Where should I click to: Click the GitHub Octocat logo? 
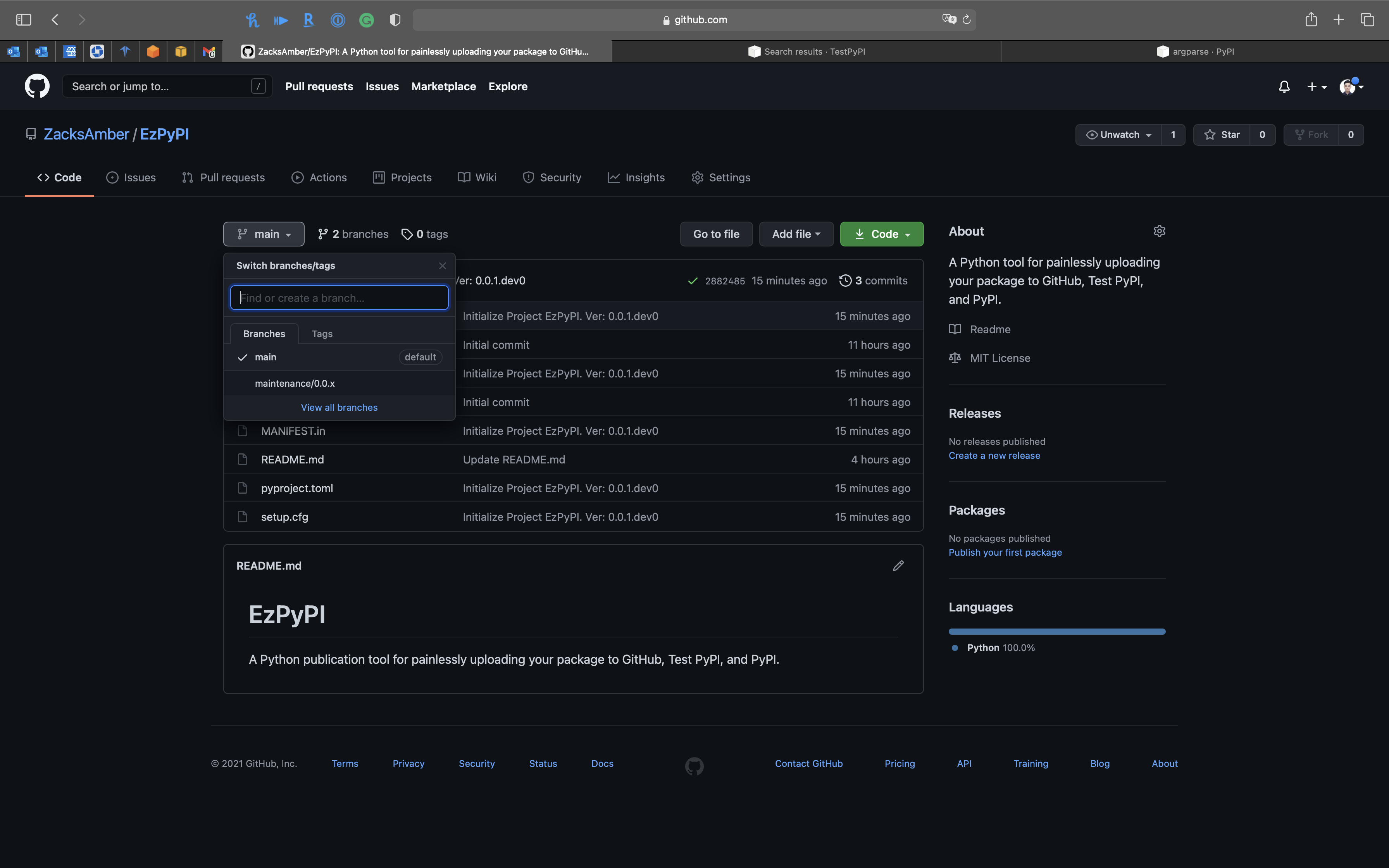(37, 86)
